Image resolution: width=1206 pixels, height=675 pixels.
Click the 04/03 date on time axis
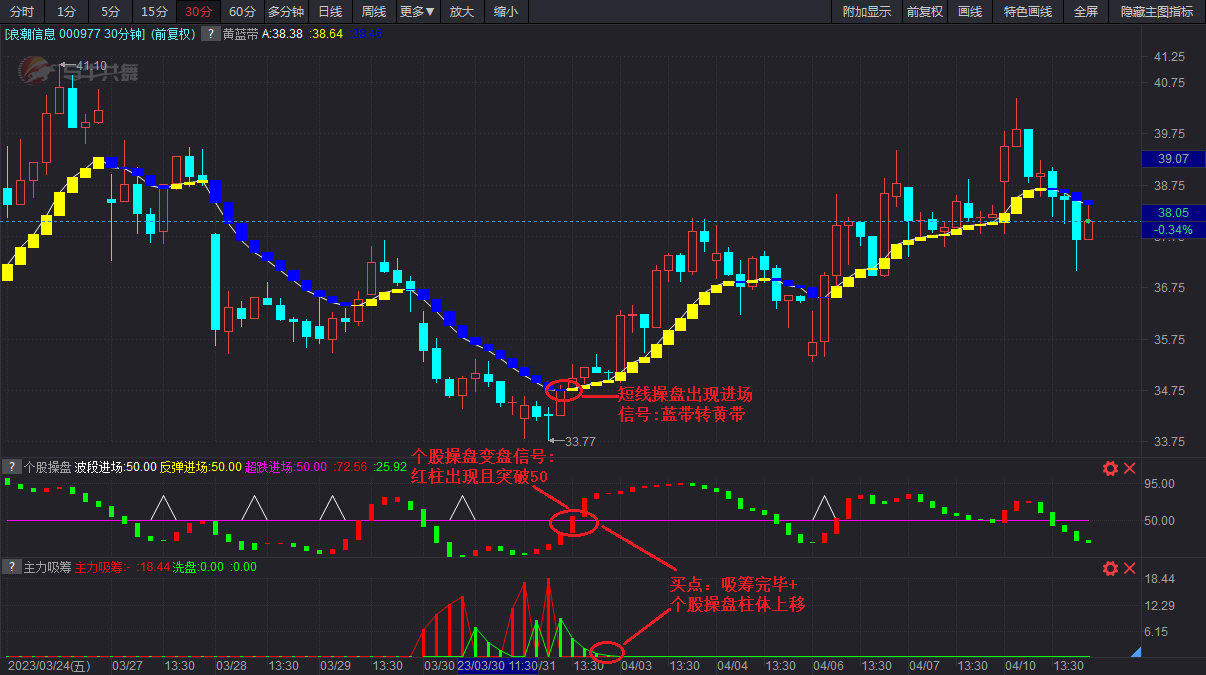[x=637, y=665]
